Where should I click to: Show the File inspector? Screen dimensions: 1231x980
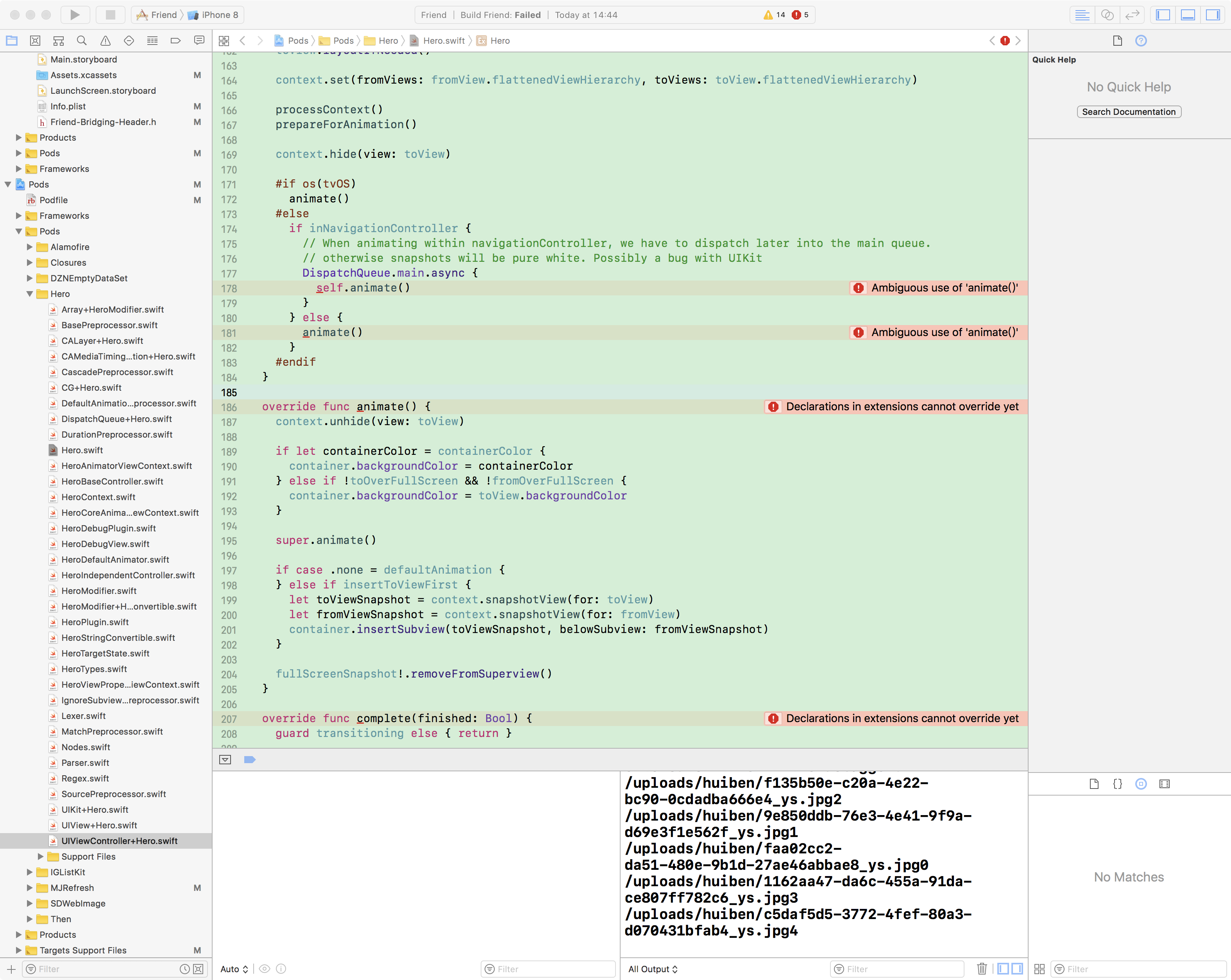(x=1117, y=41)
